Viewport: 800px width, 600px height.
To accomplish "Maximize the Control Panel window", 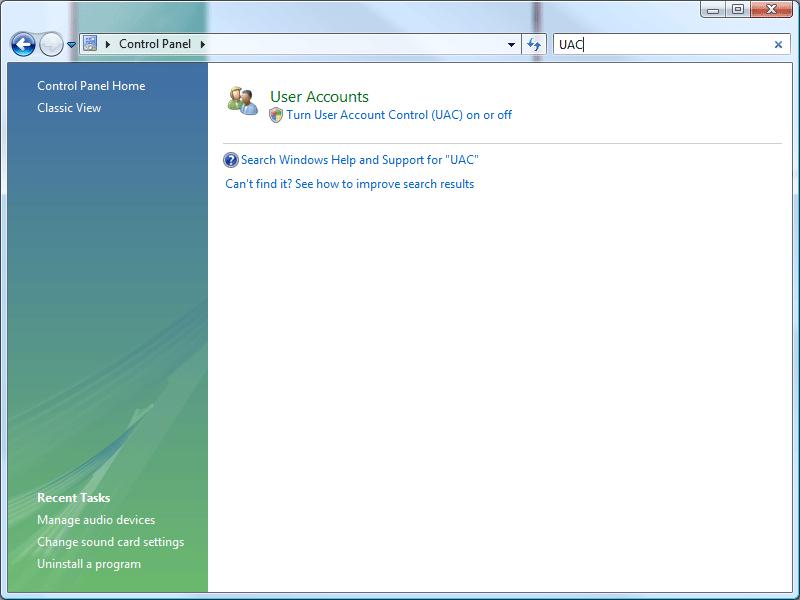I will 738,9.
